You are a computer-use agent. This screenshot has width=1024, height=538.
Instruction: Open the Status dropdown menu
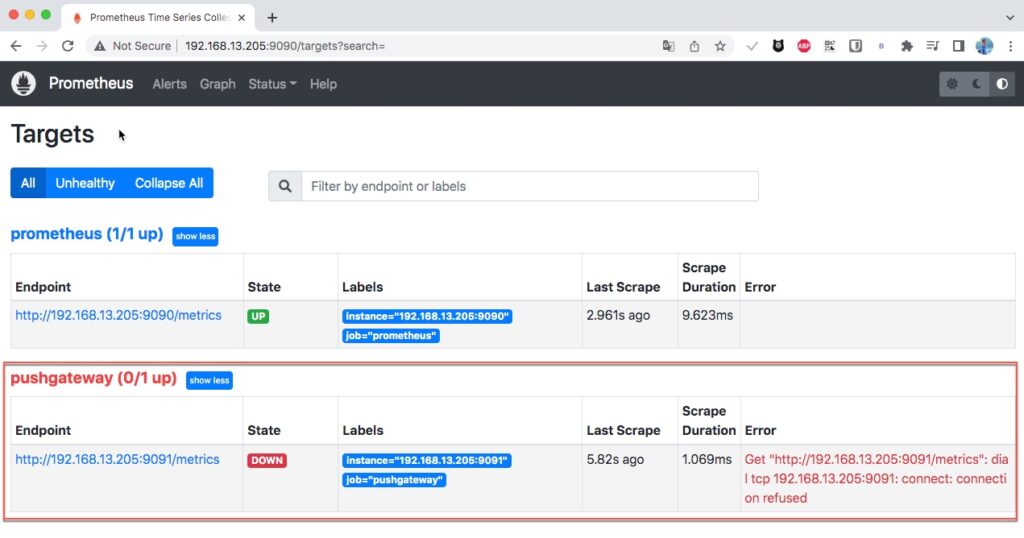point(272,84)
